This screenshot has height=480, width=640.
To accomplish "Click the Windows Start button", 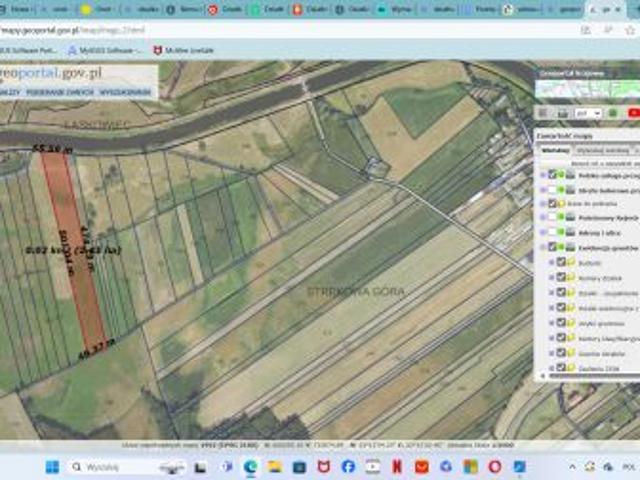I will [x=52, y=467].
